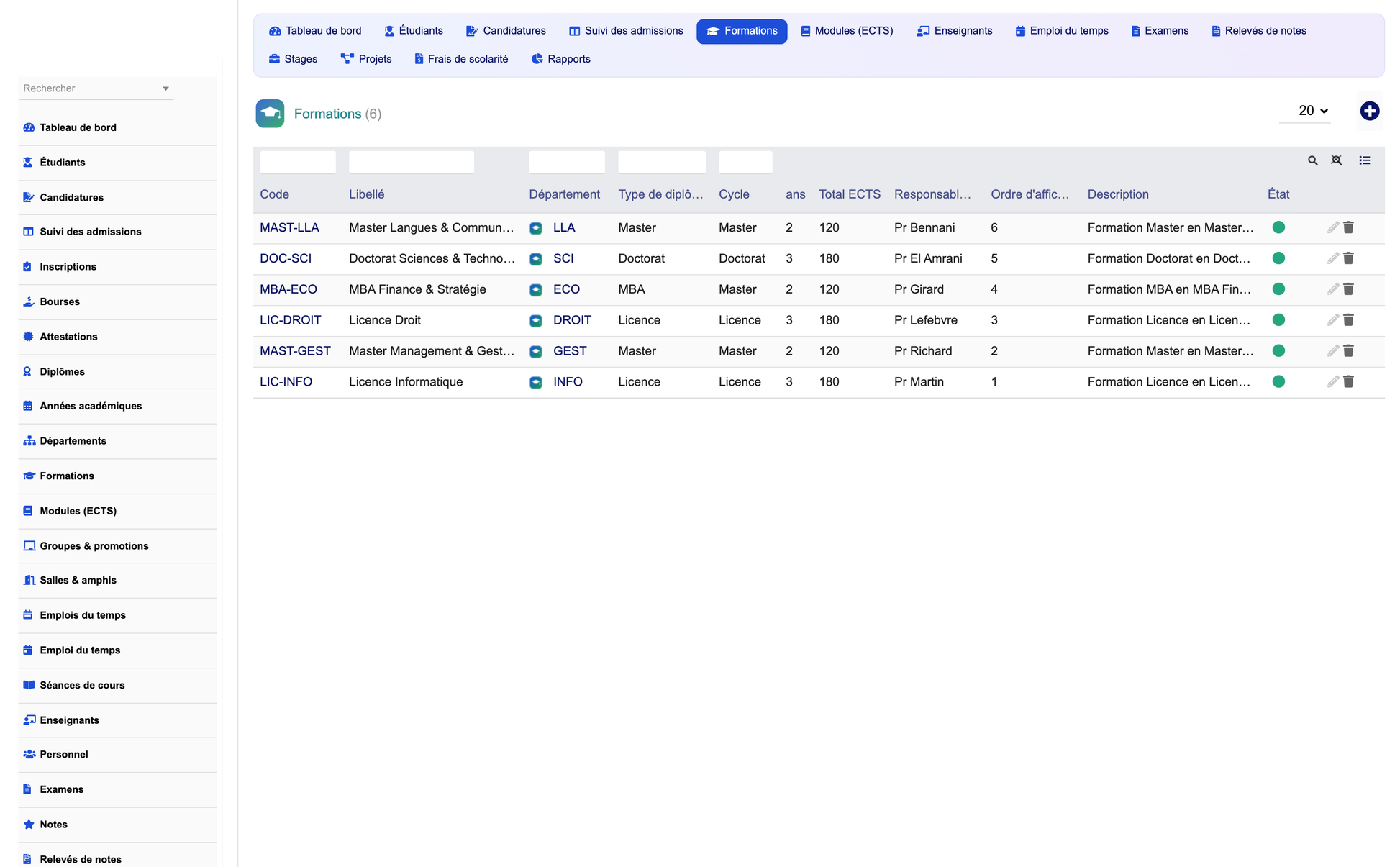Sort by the Ordre d'affichage column header
Screen dimensions: 1400x867
click(1029, 194)
